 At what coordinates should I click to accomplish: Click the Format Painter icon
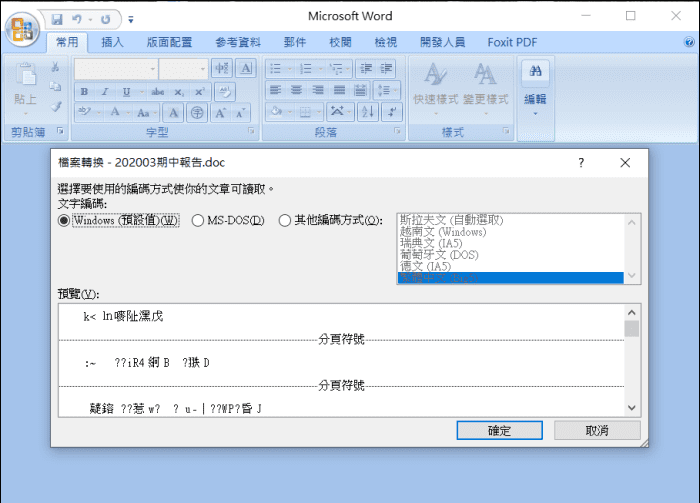[55, 106]
